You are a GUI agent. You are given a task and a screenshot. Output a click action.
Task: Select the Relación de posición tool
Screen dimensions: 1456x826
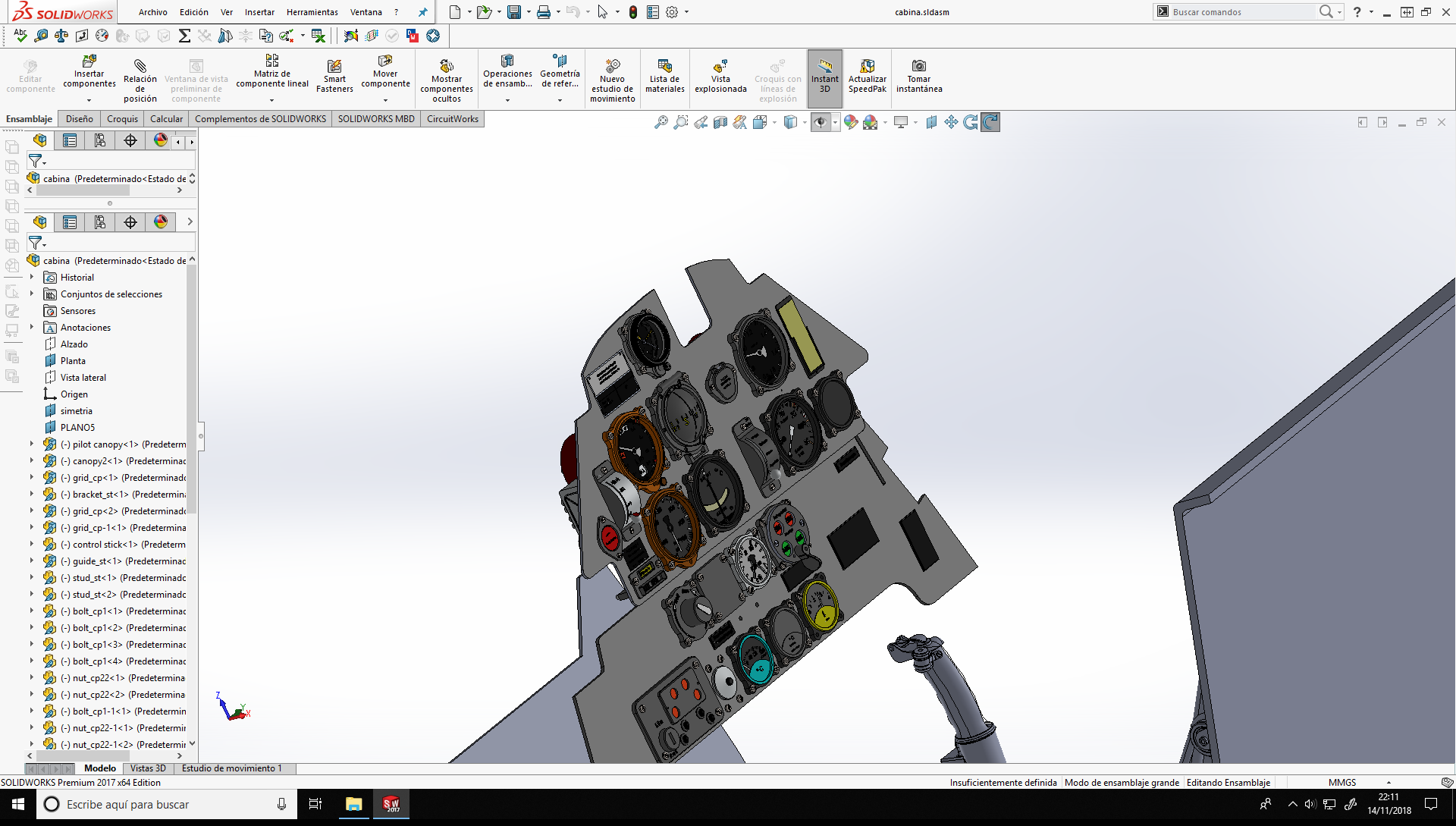(140, 66)
